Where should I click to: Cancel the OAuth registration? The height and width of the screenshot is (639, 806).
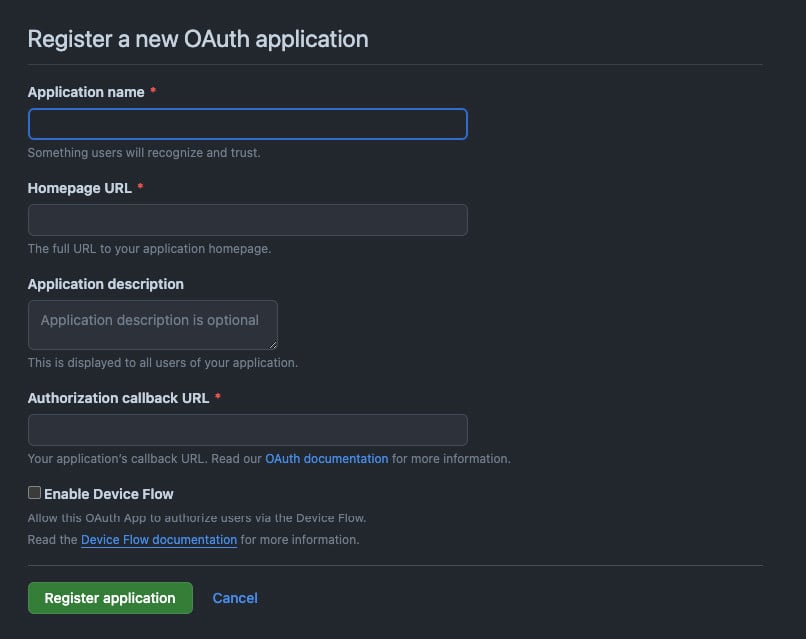(x=235, y=598)
